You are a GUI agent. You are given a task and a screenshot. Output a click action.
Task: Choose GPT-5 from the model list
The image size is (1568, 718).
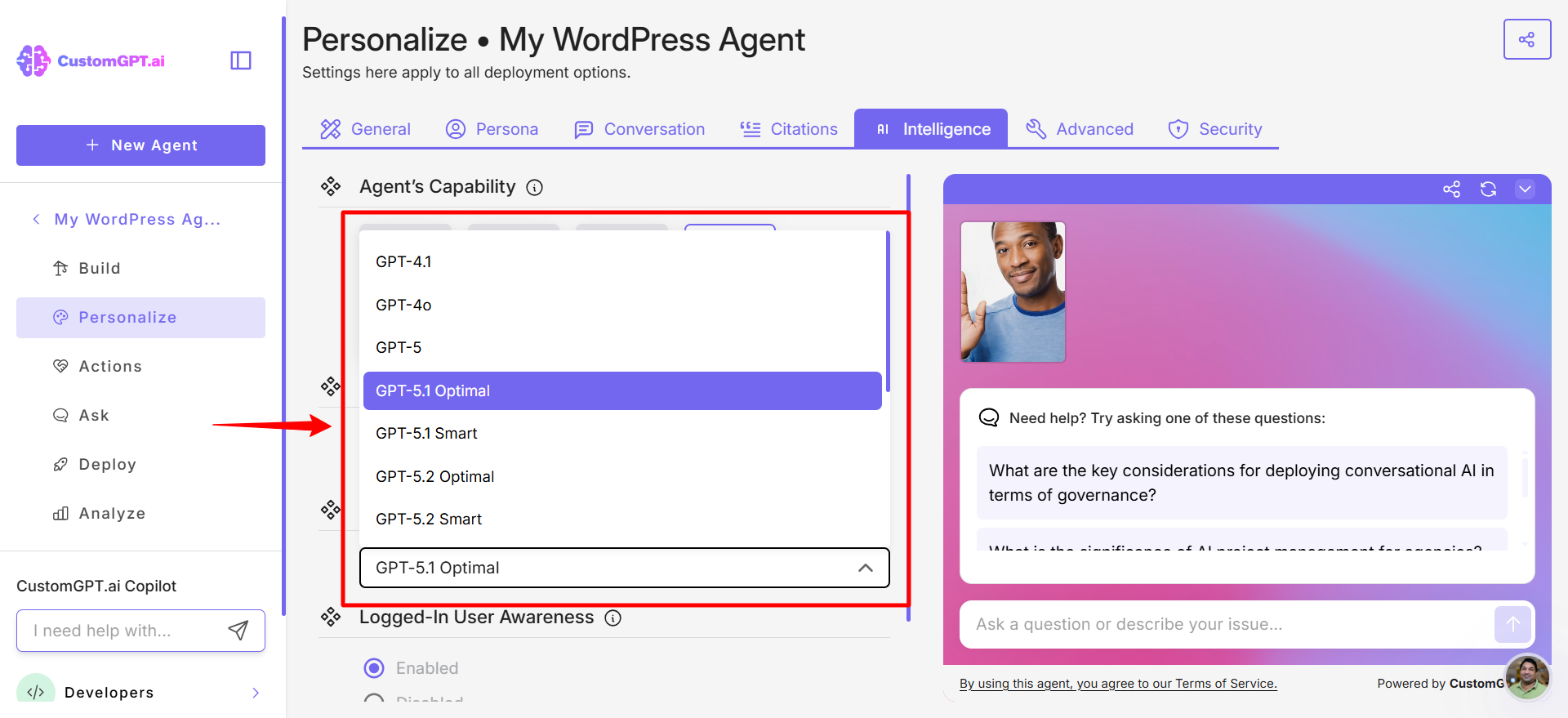pos(622,348)
